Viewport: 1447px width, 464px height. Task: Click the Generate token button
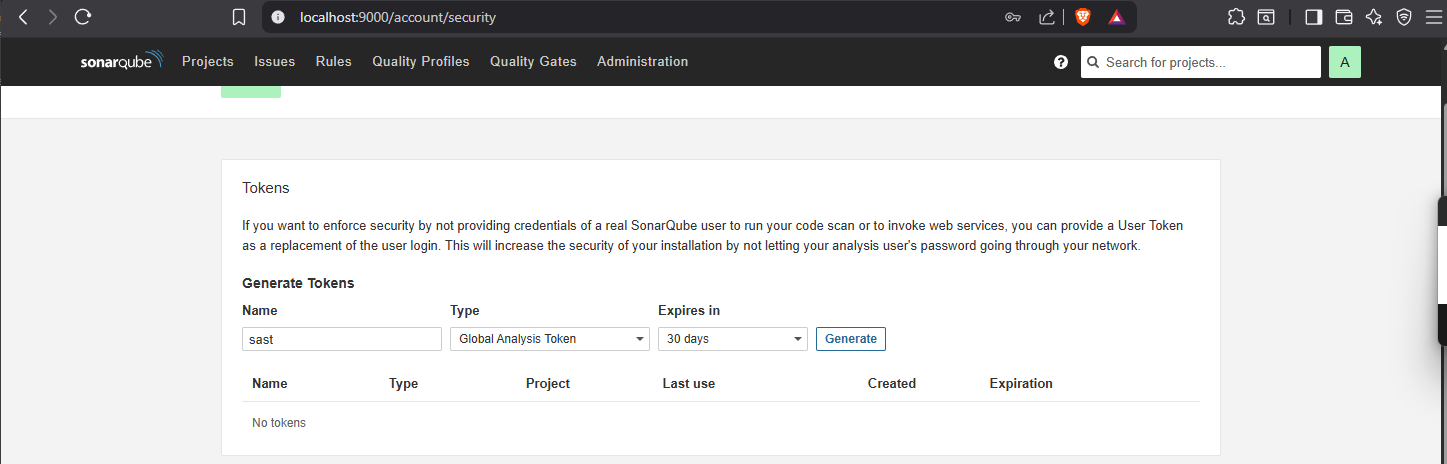pyautogui.click(x=850, y=339)
